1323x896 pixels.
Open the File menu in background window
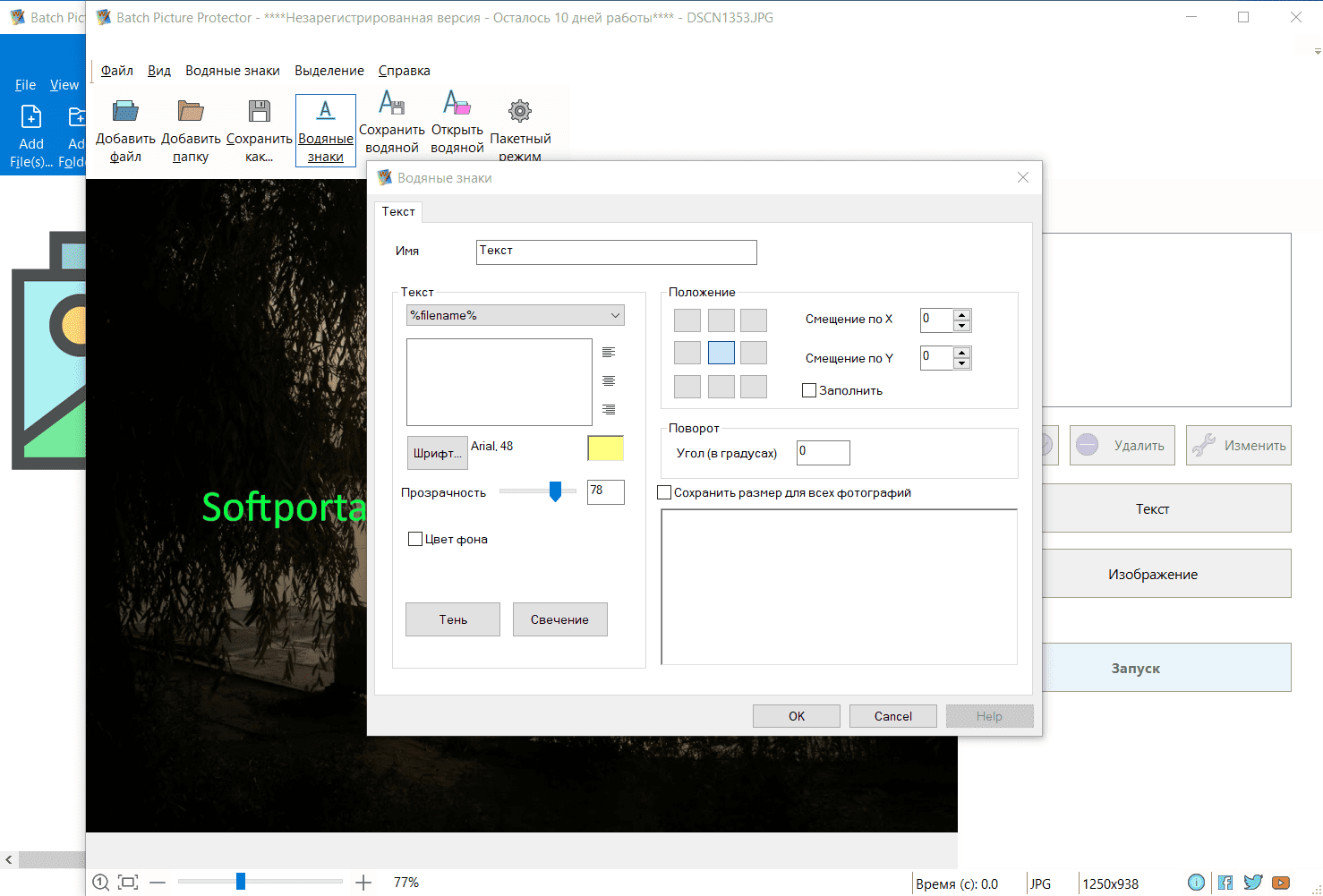(26, 85)
